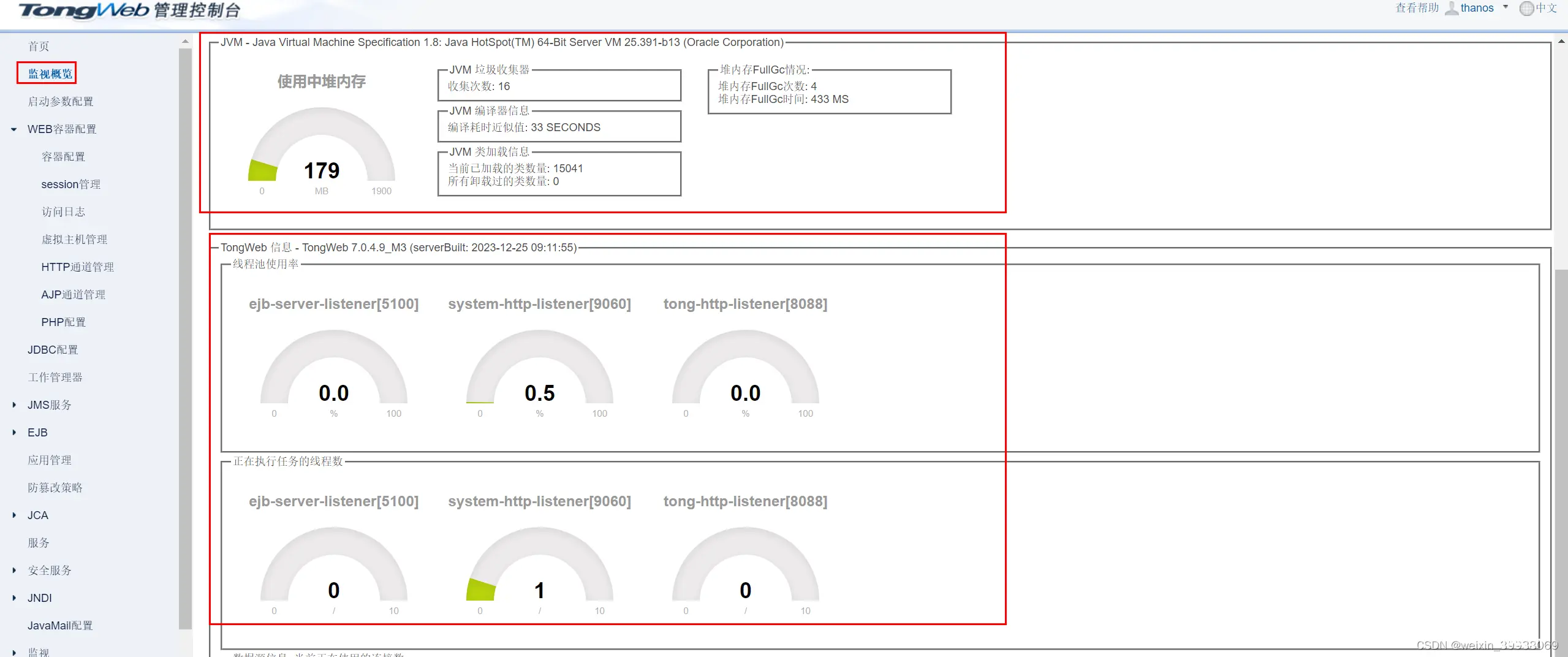Click 编译耗时近似值: 33 SECONDS text
Viewport: 1568px width, 657px height.
point(524,127)
